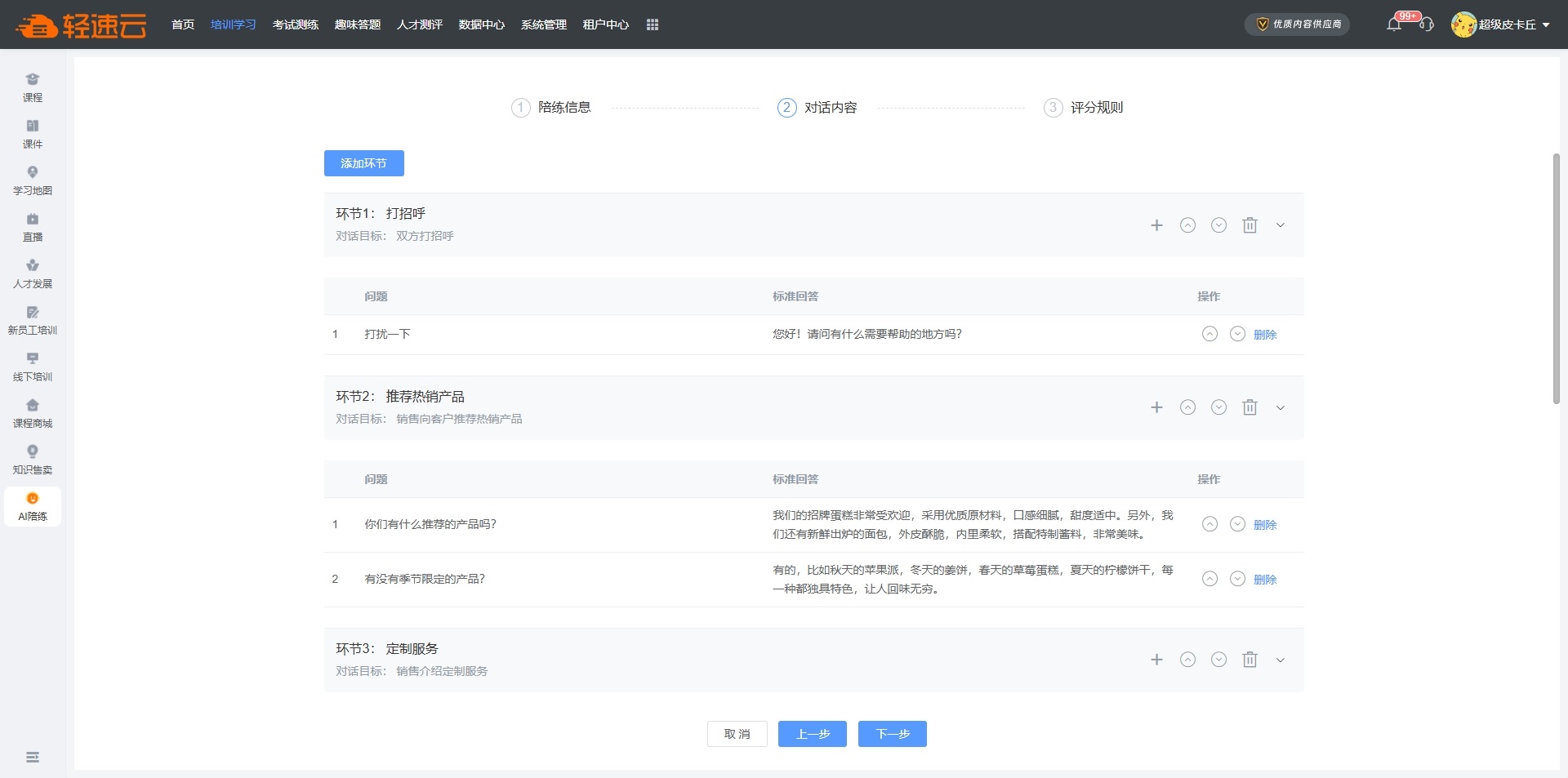Expand the 环节3 定制服务 section chevron
This screenshot has height=778, width=1568.
pos(1281,660)
